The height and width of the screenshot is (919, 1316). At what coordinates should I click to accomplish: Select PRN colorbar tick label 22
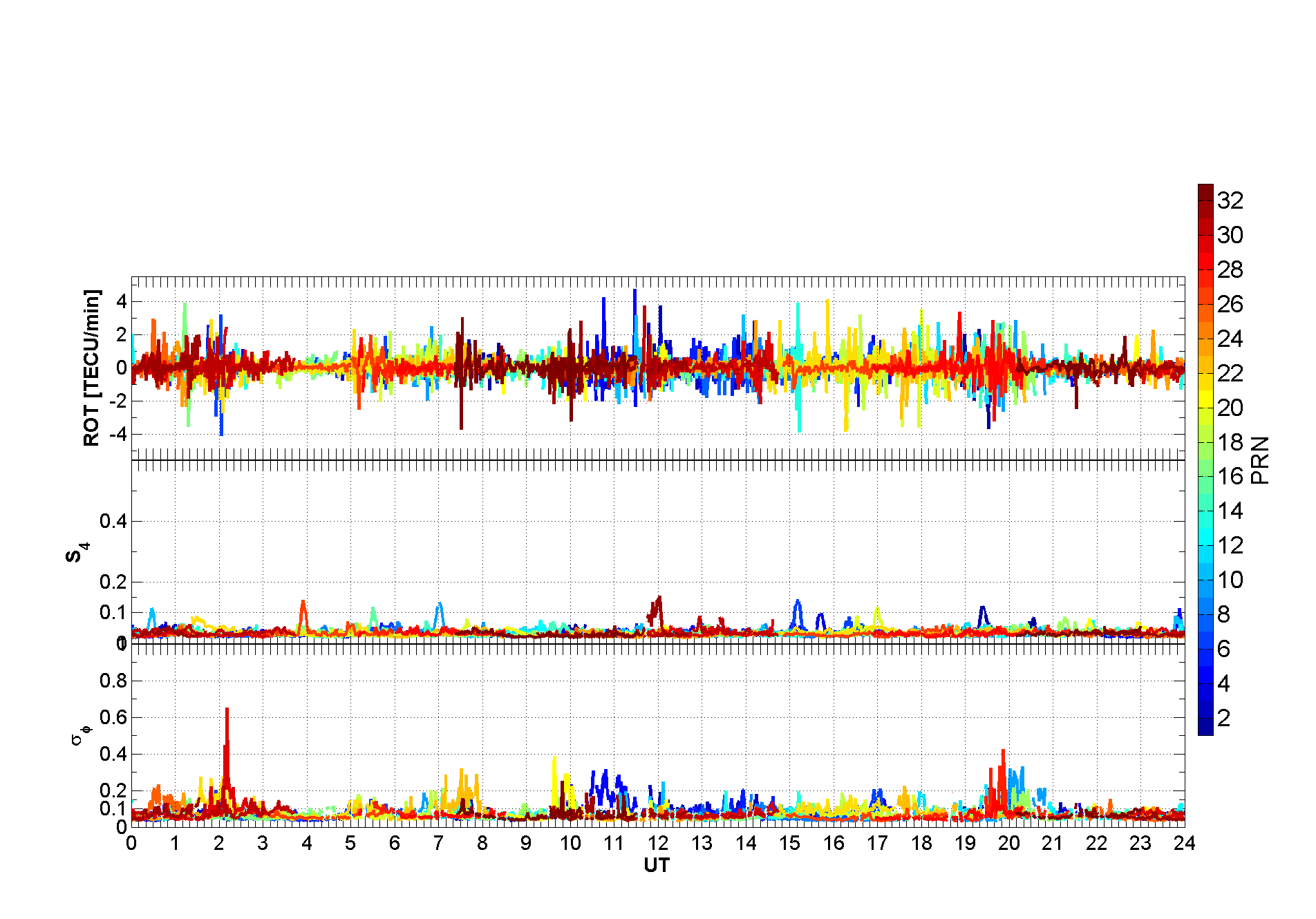(x=1230, y=373)
